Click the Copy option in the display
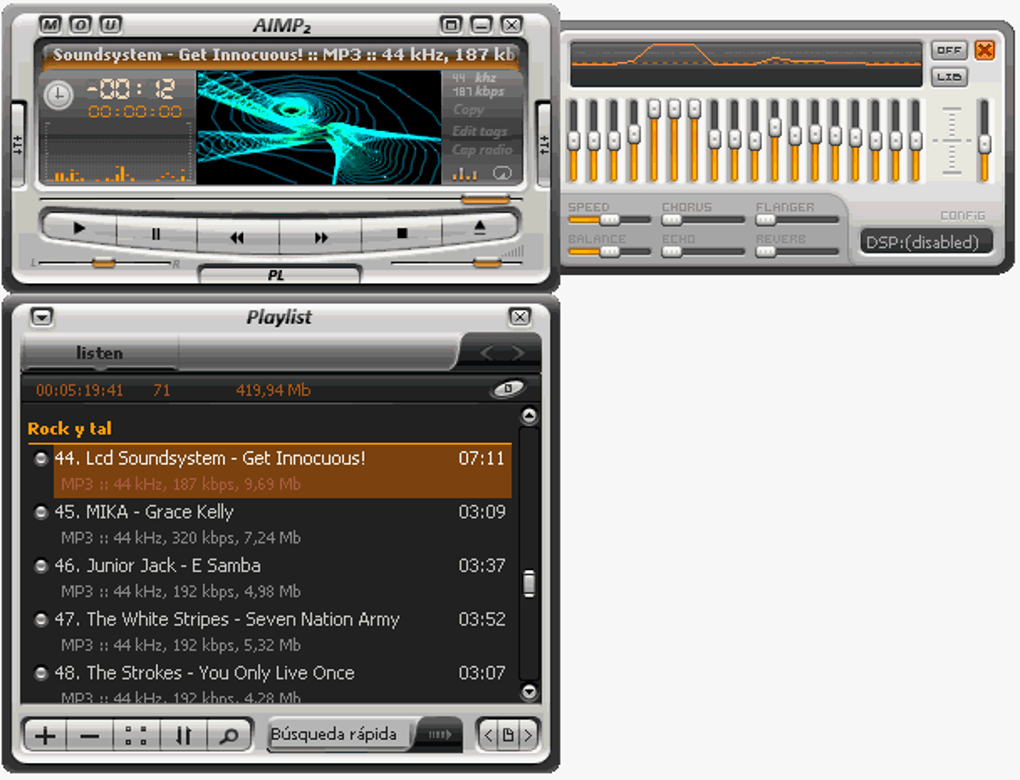1020x780 pixels. 468,109
